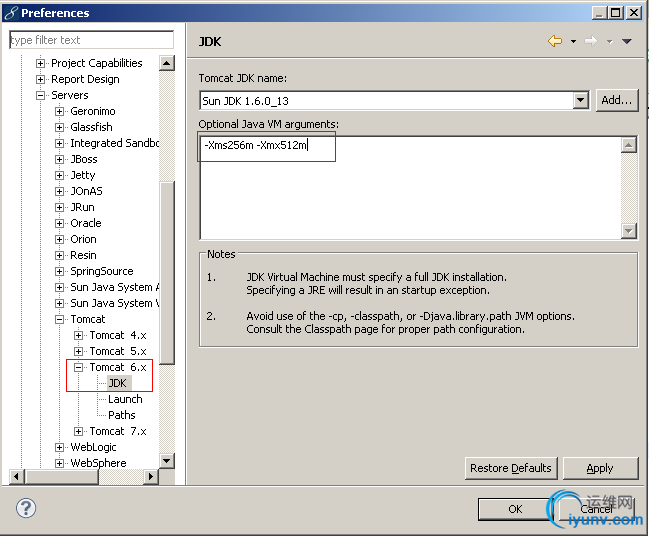Expand the Tomcat 7.x node
The width and height of the screenshot is (649, 536).
[78, 431]
